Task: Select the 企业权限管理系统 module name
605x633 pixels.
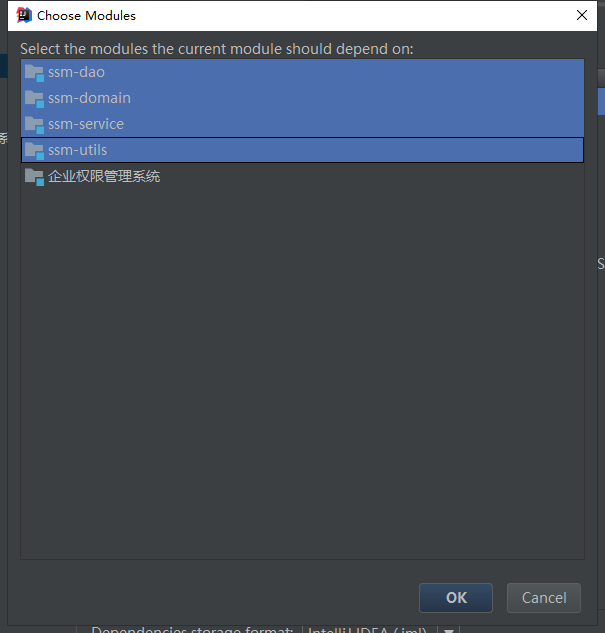Action: coord(104,176)
